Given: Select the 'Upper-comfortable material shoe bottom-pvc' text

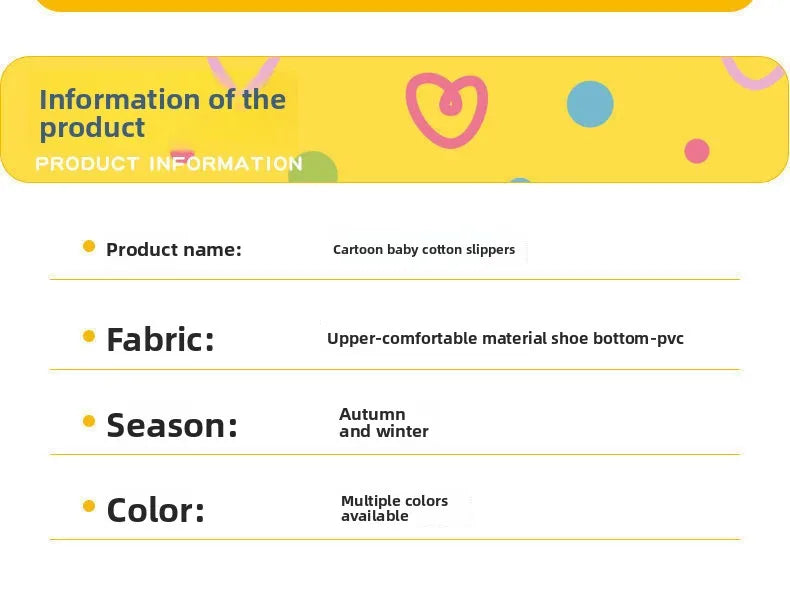Looking at the screenshot, I should [x=505, y=339].
